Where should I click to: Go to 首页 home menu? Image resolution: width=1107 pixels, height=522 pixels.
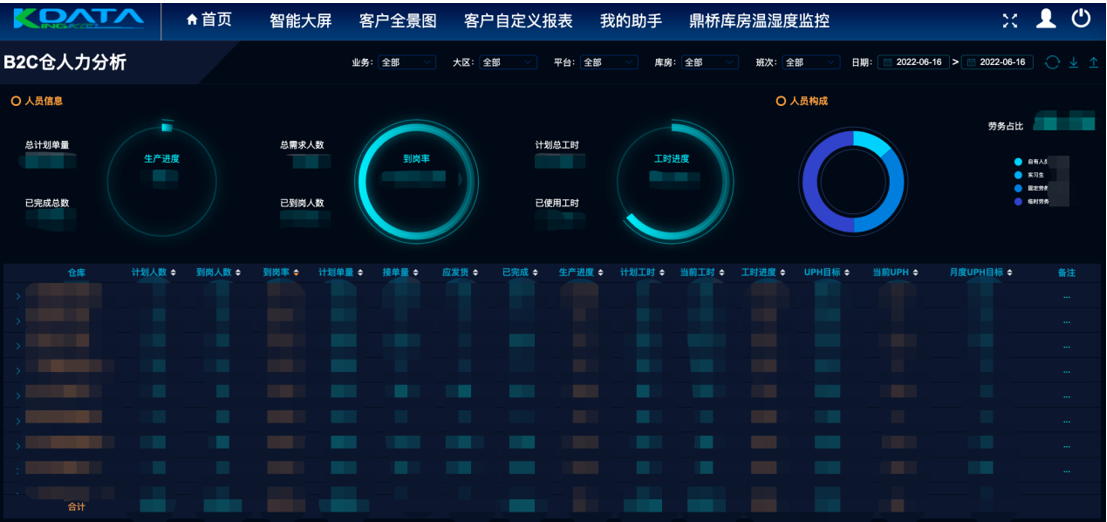pyautogui.click(x=209, y=20)
